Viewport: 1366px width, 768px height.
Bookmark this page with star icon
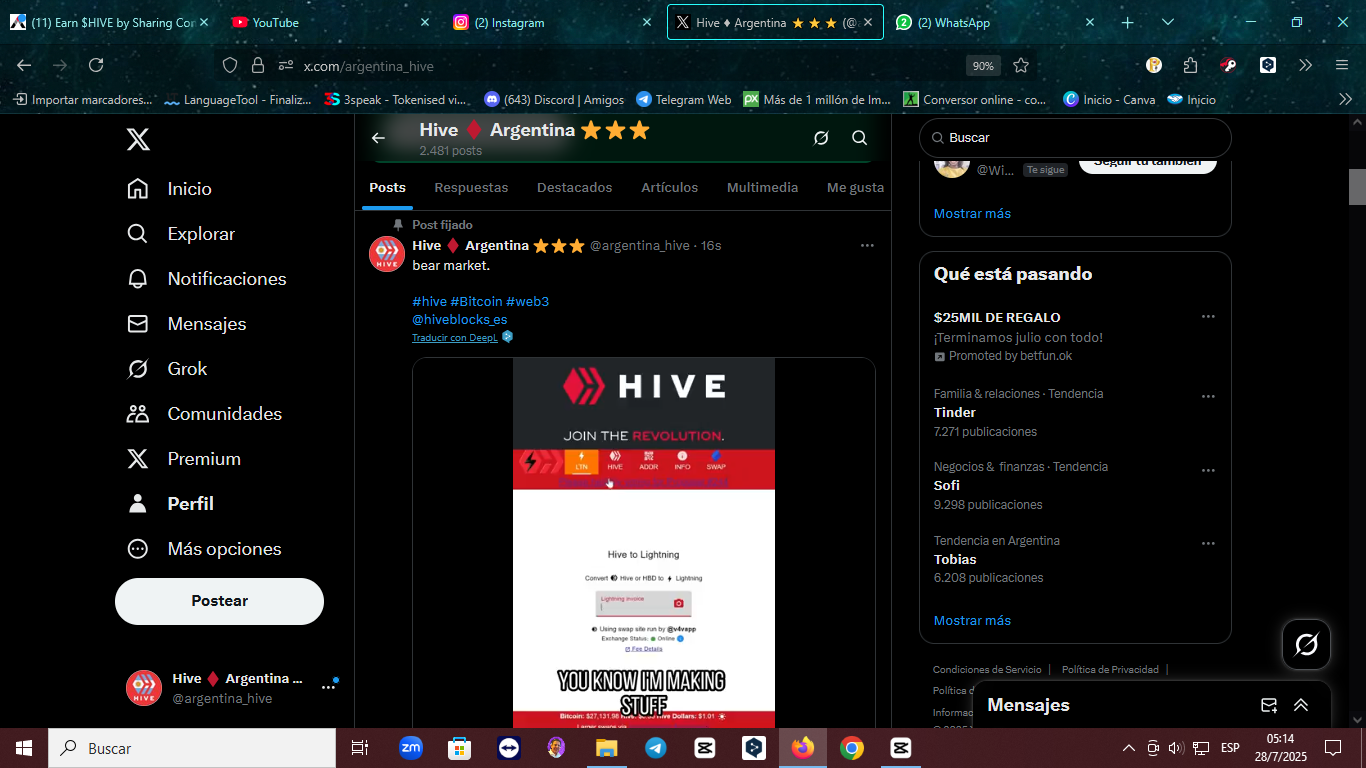pos(1021,65)
